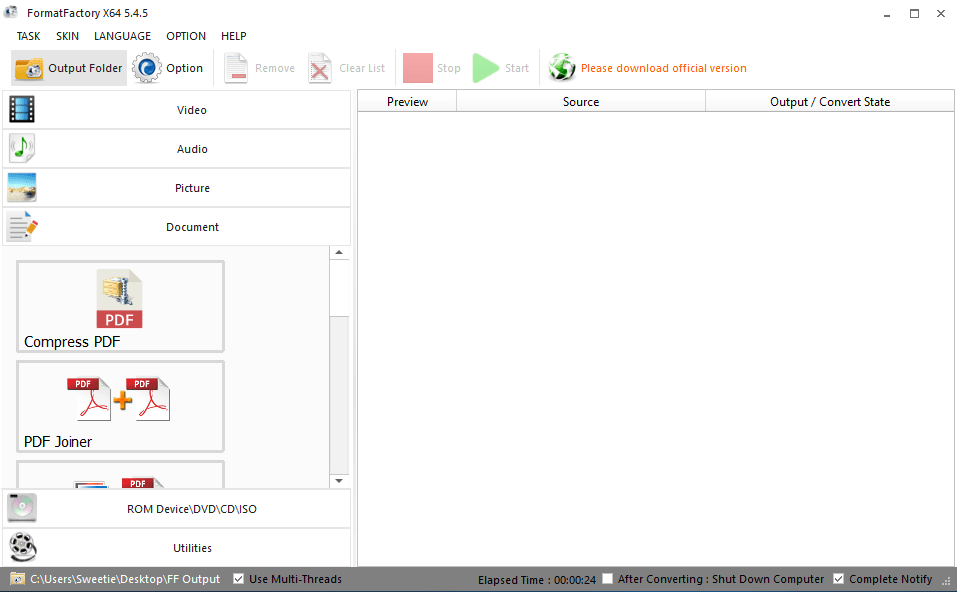The width and height of the screenshot is (957, 592).
Task: Click the ROM Device disc icon
Action: (x=22, y=508)
